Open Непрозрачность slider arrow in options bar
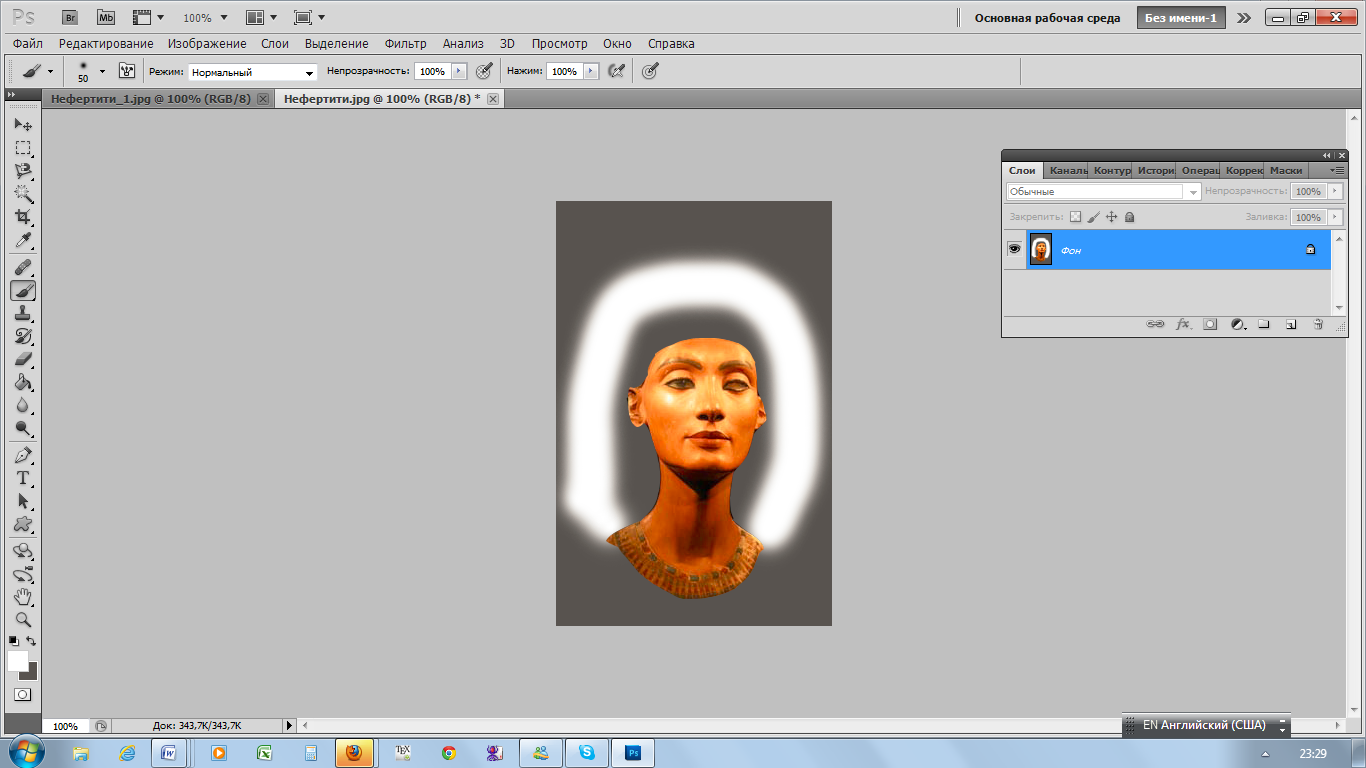Screen dimensions: 1366x768 coord(459,72)
